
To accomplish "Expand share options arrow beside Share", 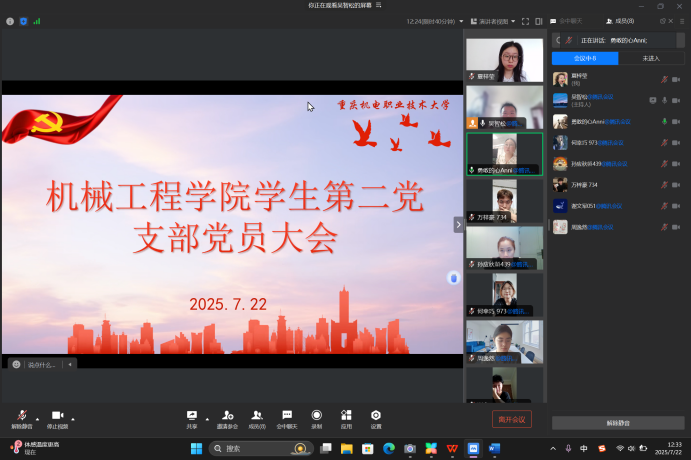I will pos(207,419).
